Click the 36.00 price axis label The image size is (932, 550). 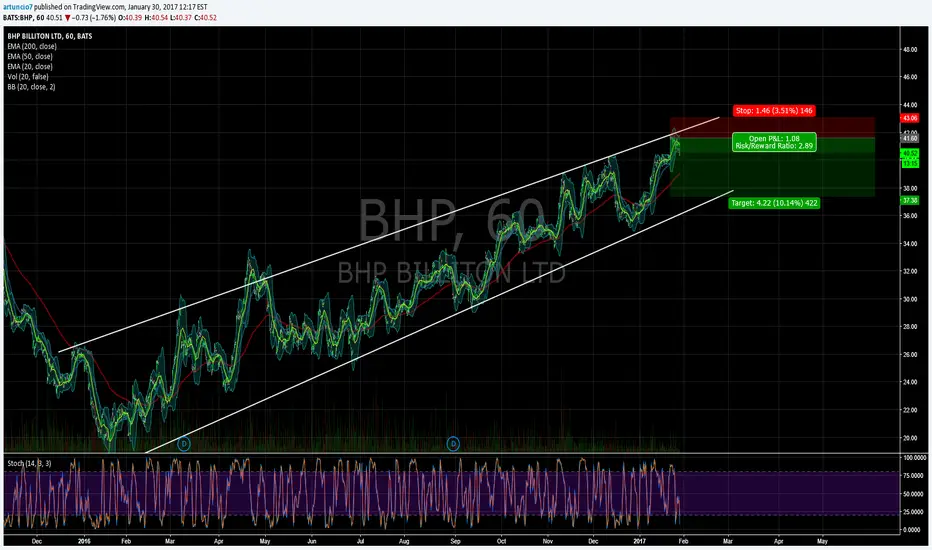[910, 216]
